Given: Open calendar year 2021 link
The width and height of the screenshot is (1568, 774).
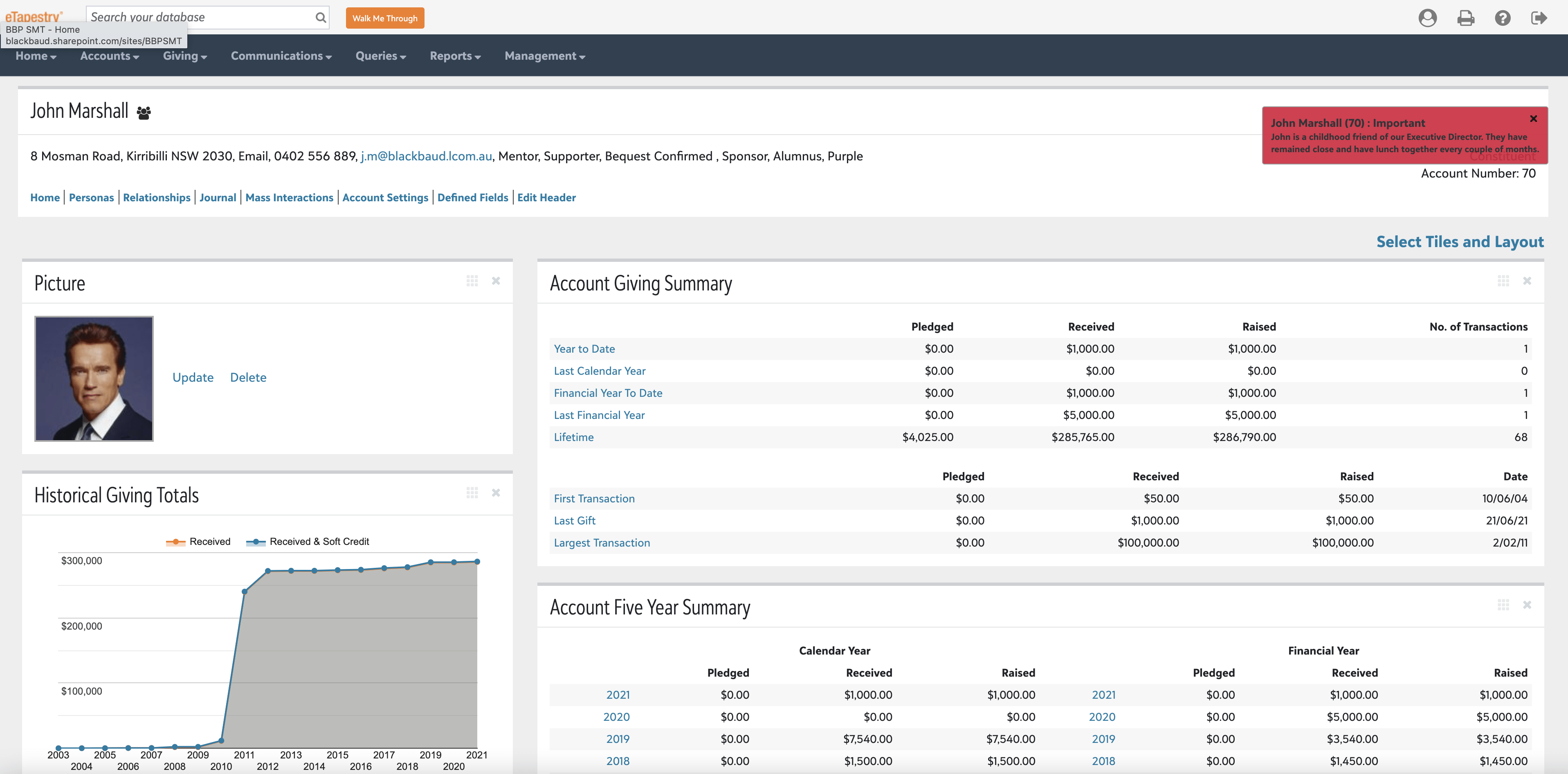Looking at the screenshot, I should point(618,695).
